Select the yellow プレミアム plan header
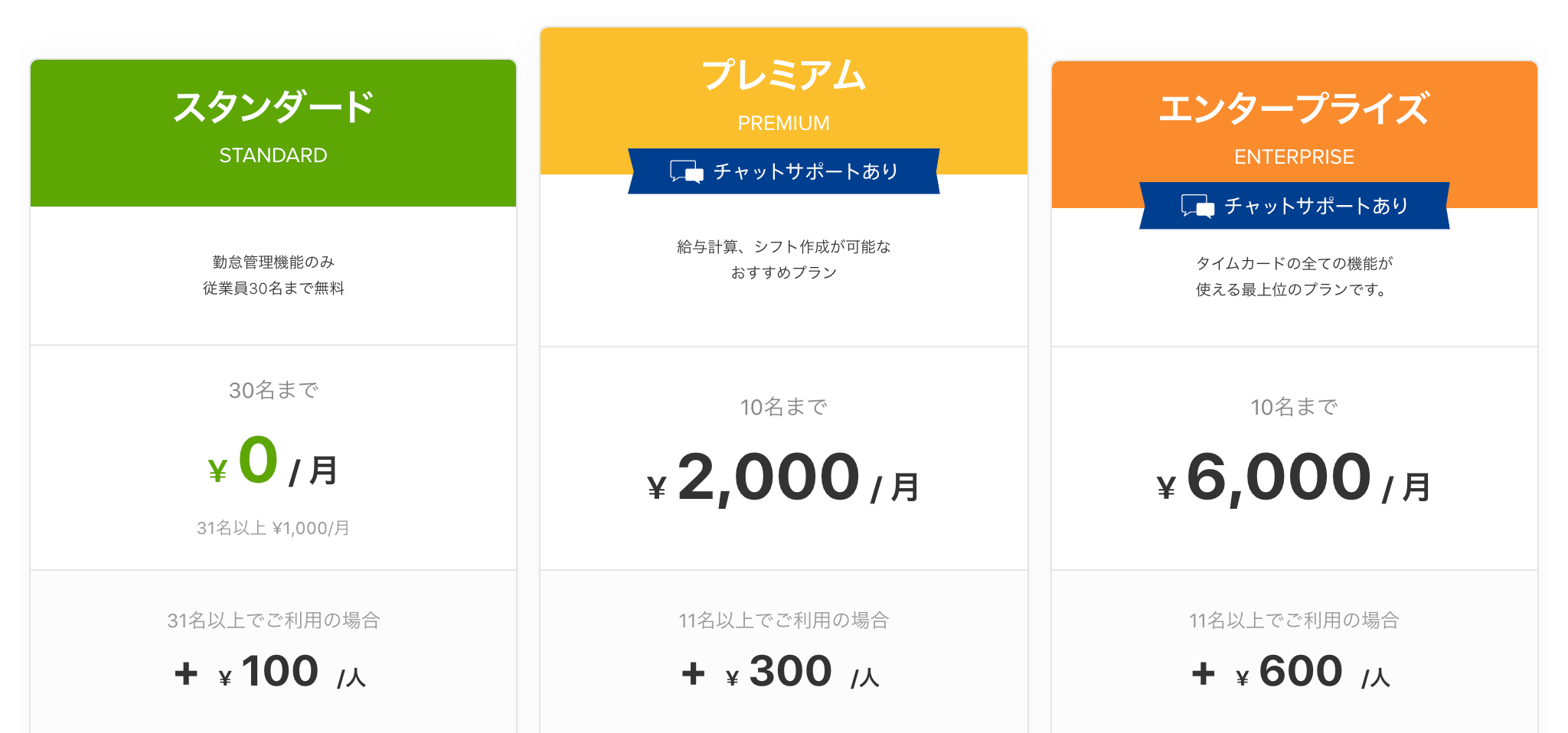The width and height of the screenshot is (1568, 733). (x=784, y=101)
